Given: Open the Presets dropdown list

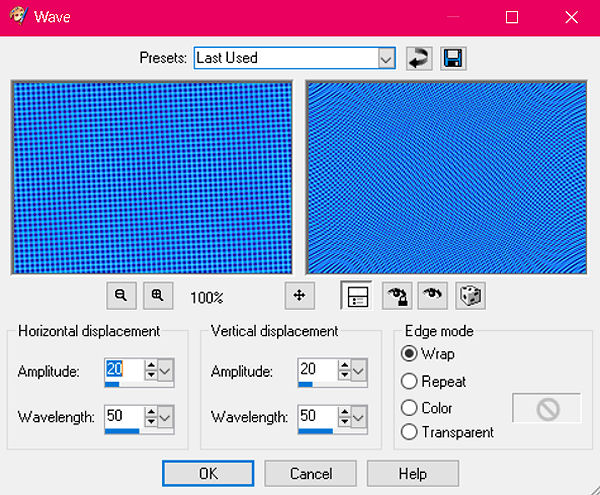Looking at the screenshot, I should 386,58.
